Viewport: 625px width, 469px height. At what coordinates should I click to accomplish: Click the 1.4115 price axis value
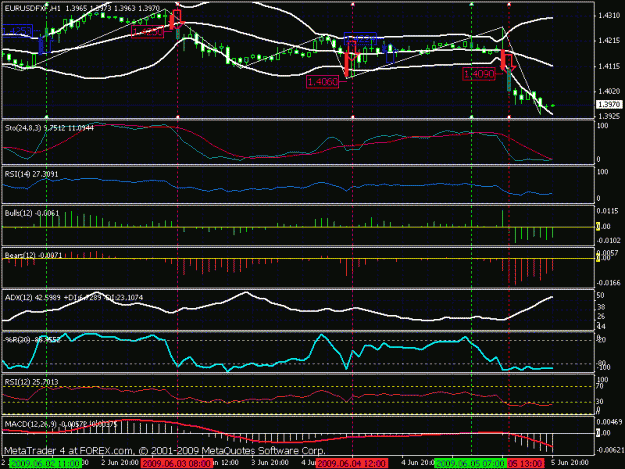609,66
